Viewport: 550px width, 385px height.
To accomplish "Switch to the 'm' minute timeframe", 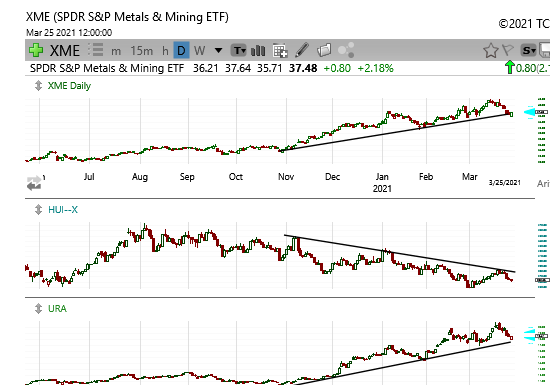I will tap(116, 51).
